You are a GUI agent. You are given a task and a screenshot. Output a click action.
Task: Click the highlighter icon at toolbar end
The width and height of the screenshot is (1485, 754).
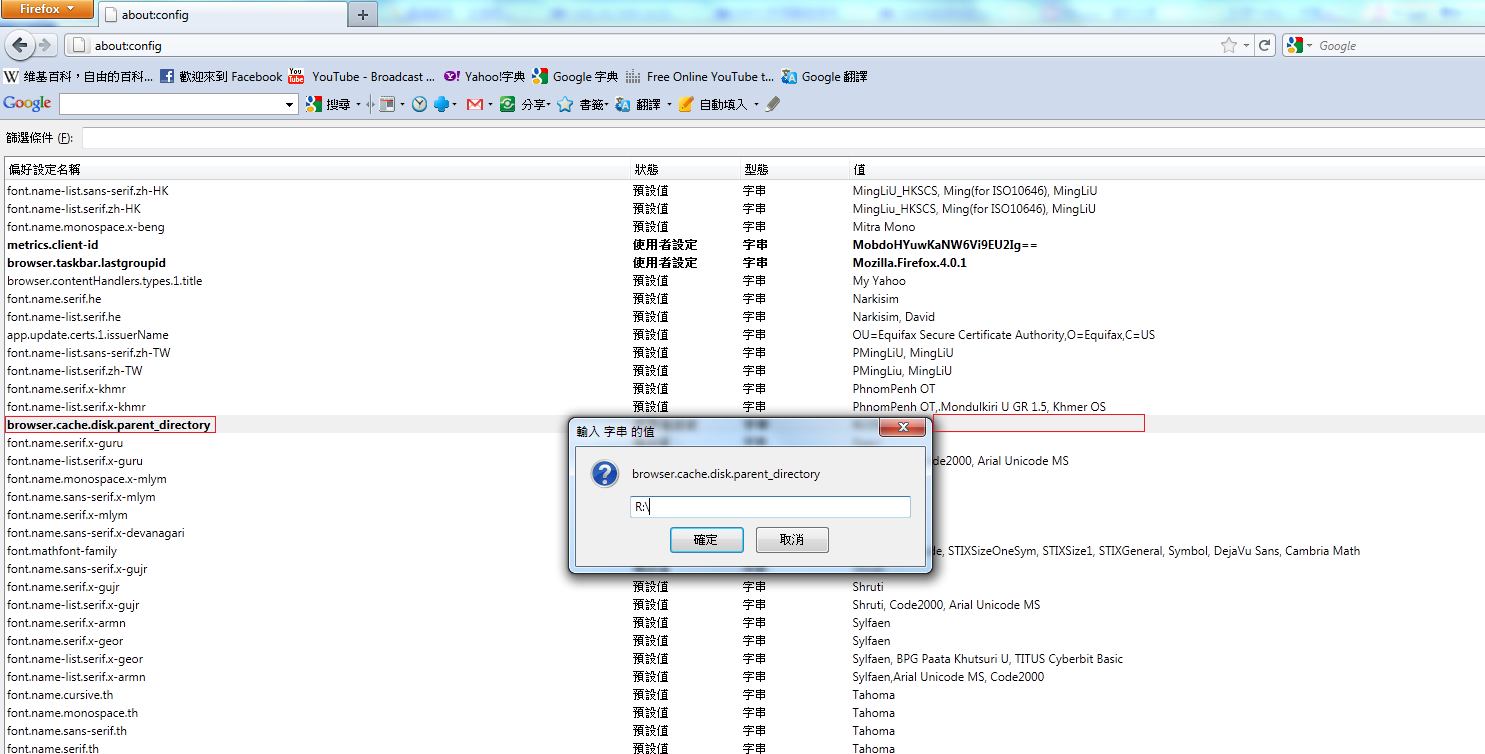pyautogui.click(x=772, y=103)
